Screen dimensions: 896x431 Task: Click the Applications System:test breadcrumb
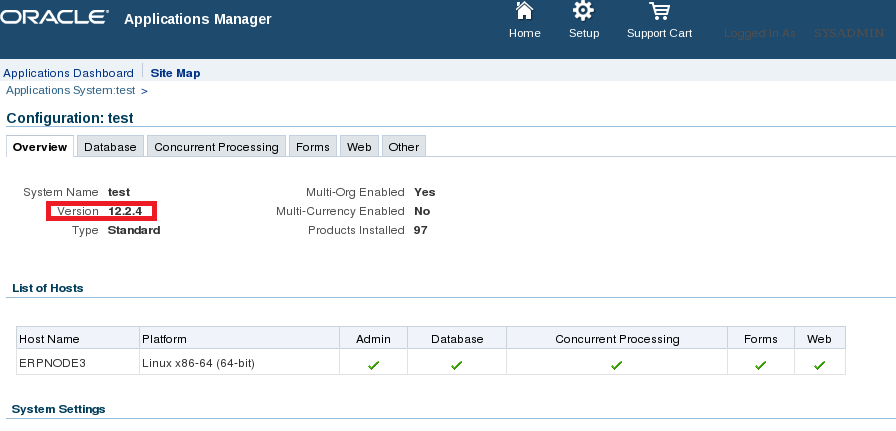click(71, 90)
